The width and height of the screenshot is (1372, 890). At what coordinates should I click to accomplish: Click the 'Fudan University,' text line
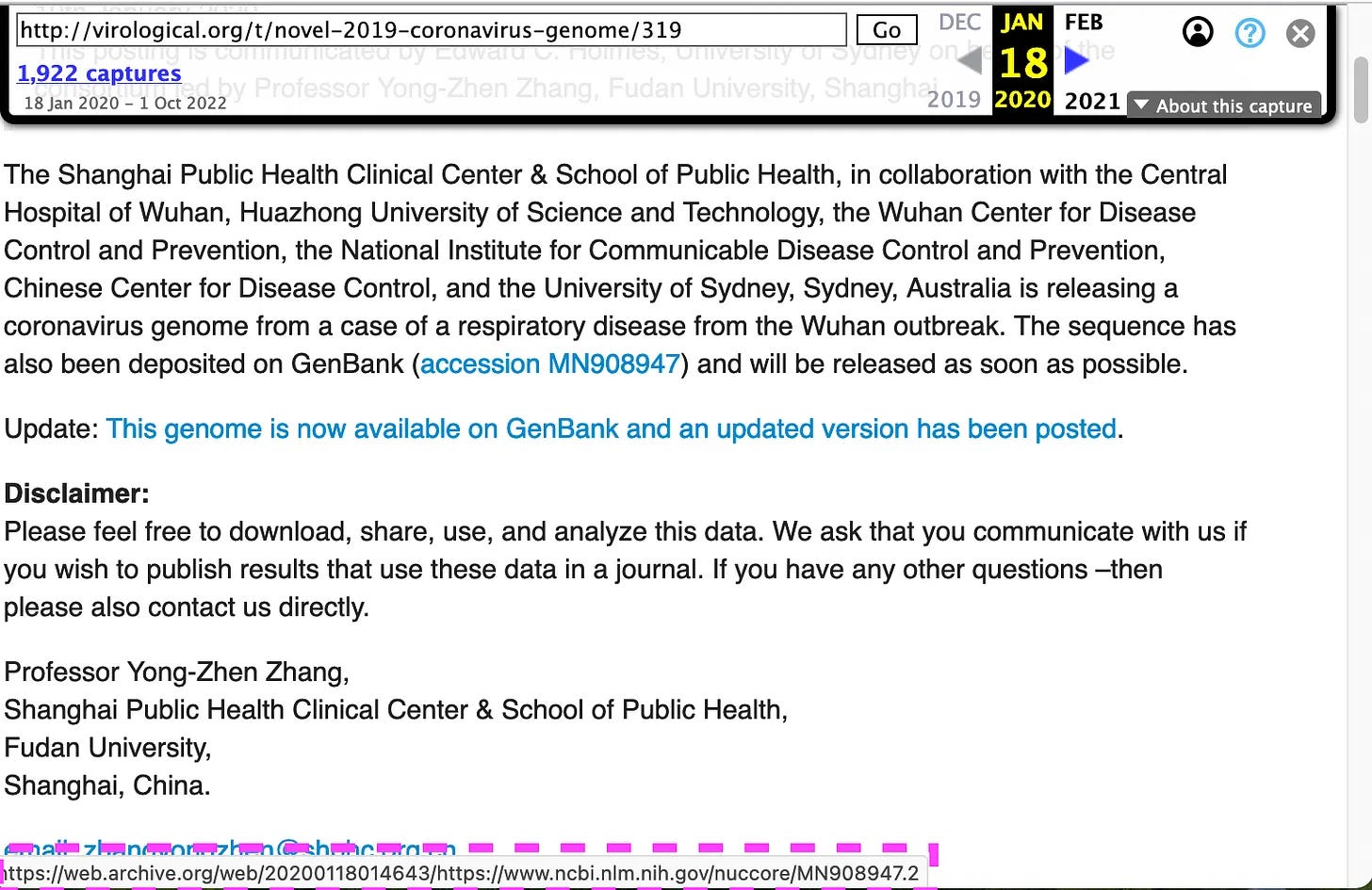tap(108, 748)
